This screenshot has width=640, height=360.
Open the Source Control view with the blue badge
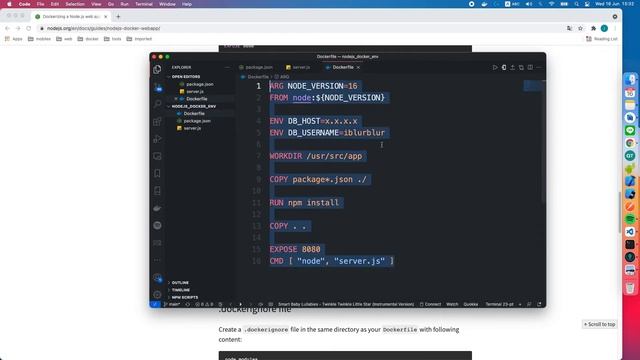tap(158, 87)
